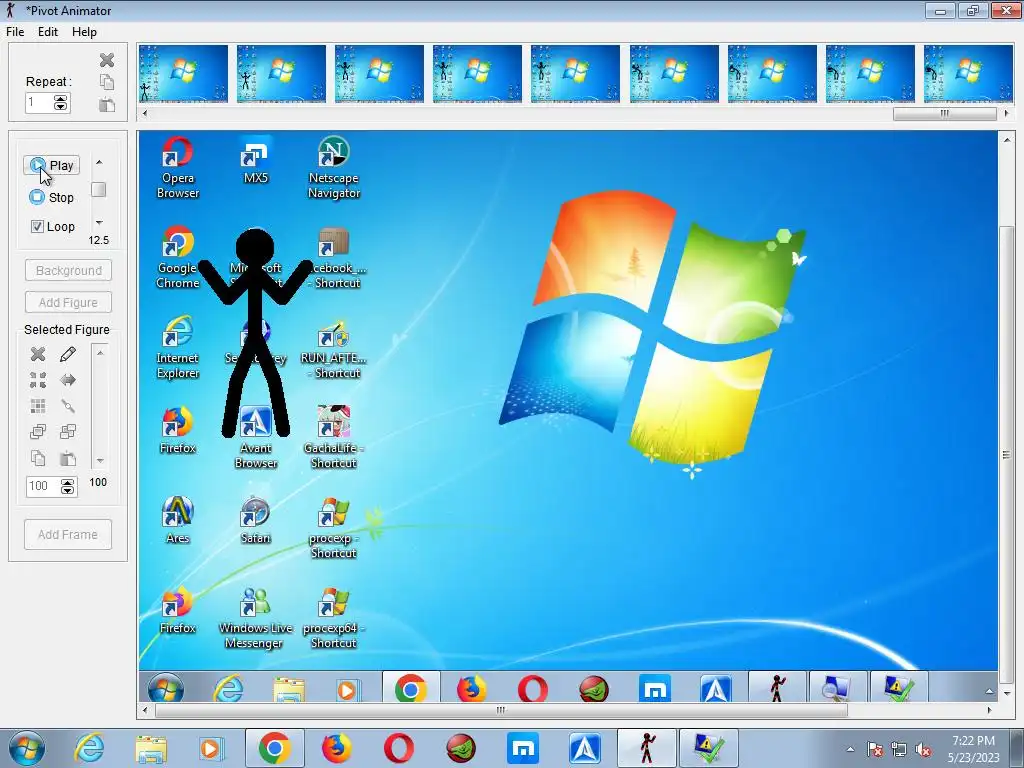Click the black stick figure's head on canvas
The width and height of the screenshot is (1024, 768).
click(255, 249)
